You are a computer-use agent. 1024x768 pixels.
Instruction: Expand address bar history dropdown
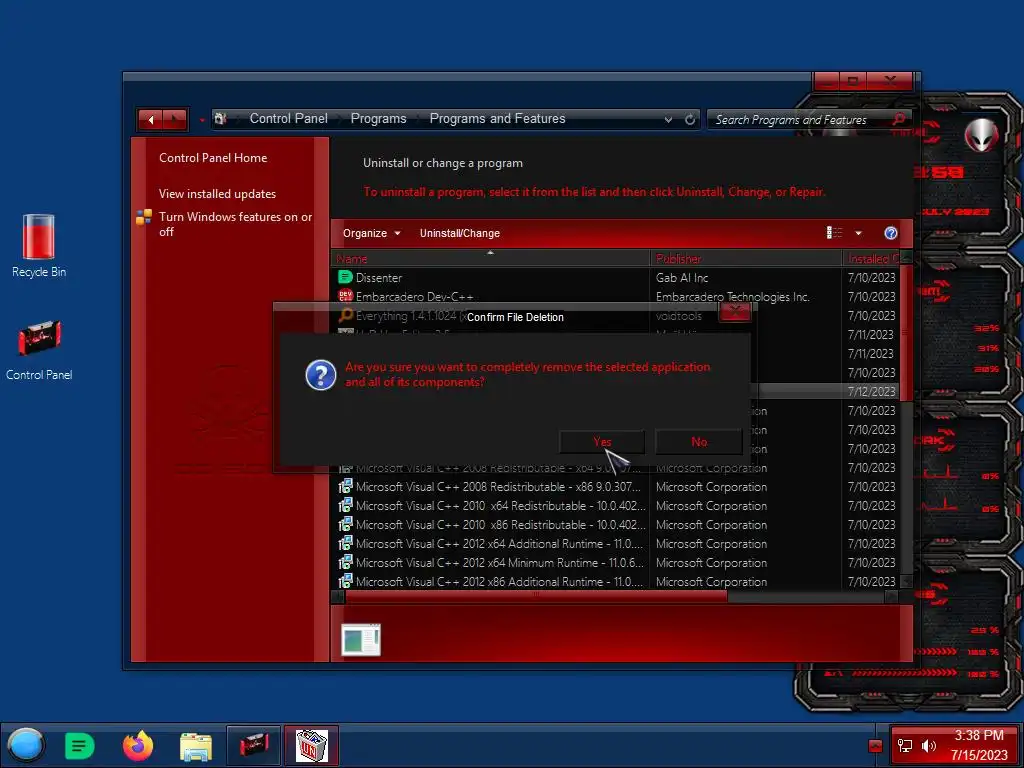click(x=668, y=120)
